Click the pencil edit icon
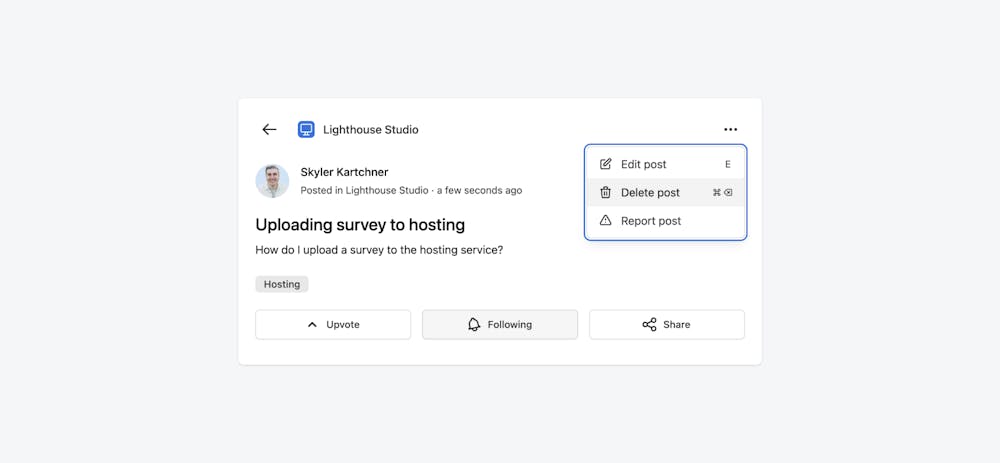Image resolution: width=1000 pixels, height=463 pixels. pos(605,164)
